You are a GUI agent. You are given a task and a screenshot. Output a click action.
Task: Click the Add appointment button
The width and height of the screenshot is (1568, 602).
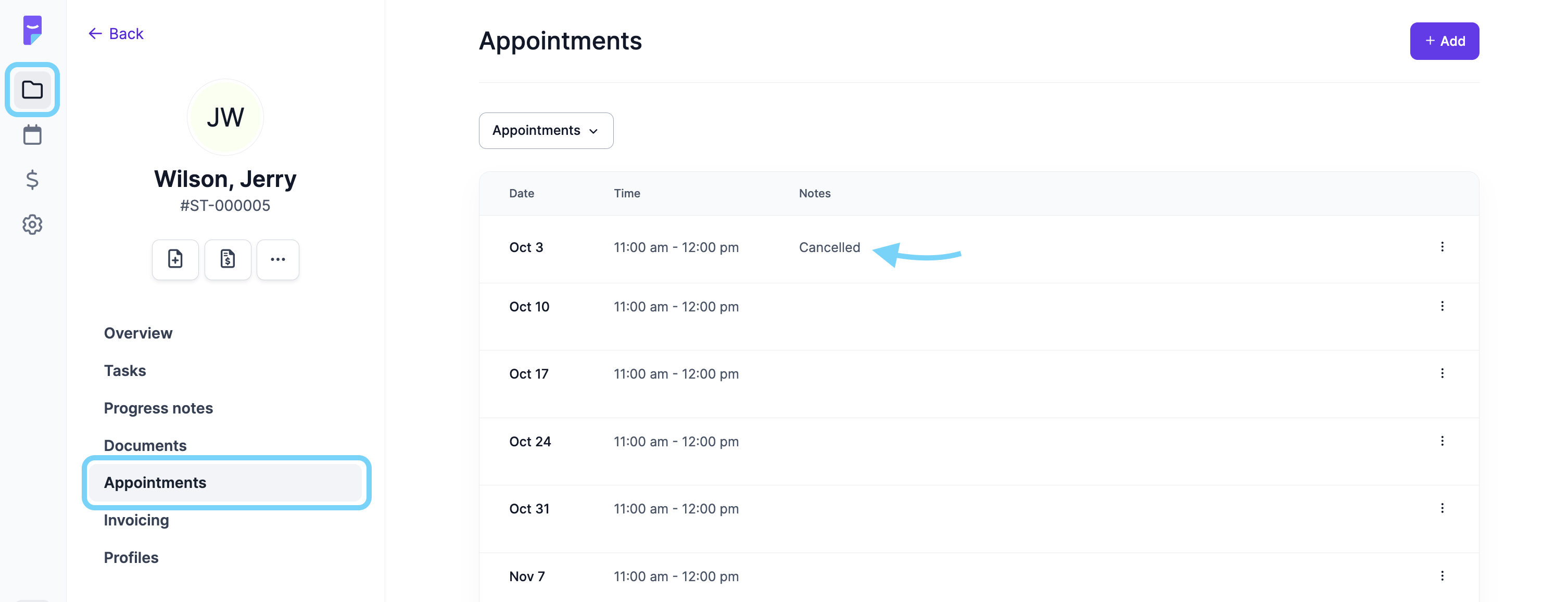1445,41
